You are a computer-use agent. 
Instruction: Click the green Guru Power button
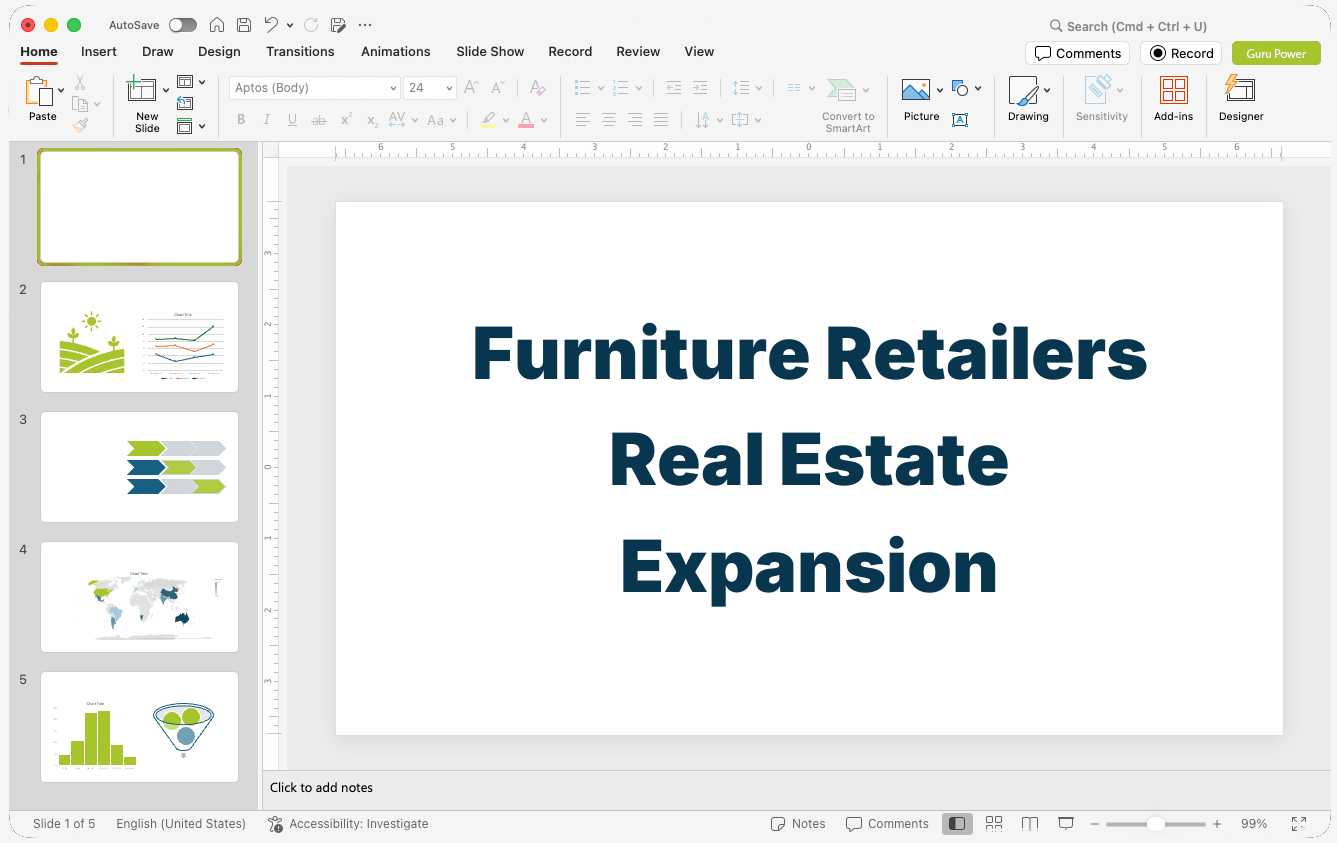[1276, 53]
